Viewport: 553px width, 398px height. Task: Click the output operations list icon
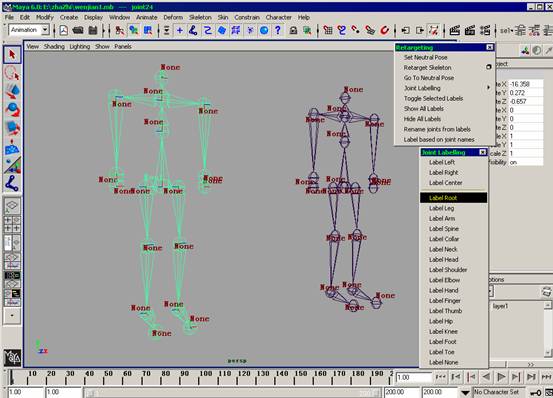(420, 30)
